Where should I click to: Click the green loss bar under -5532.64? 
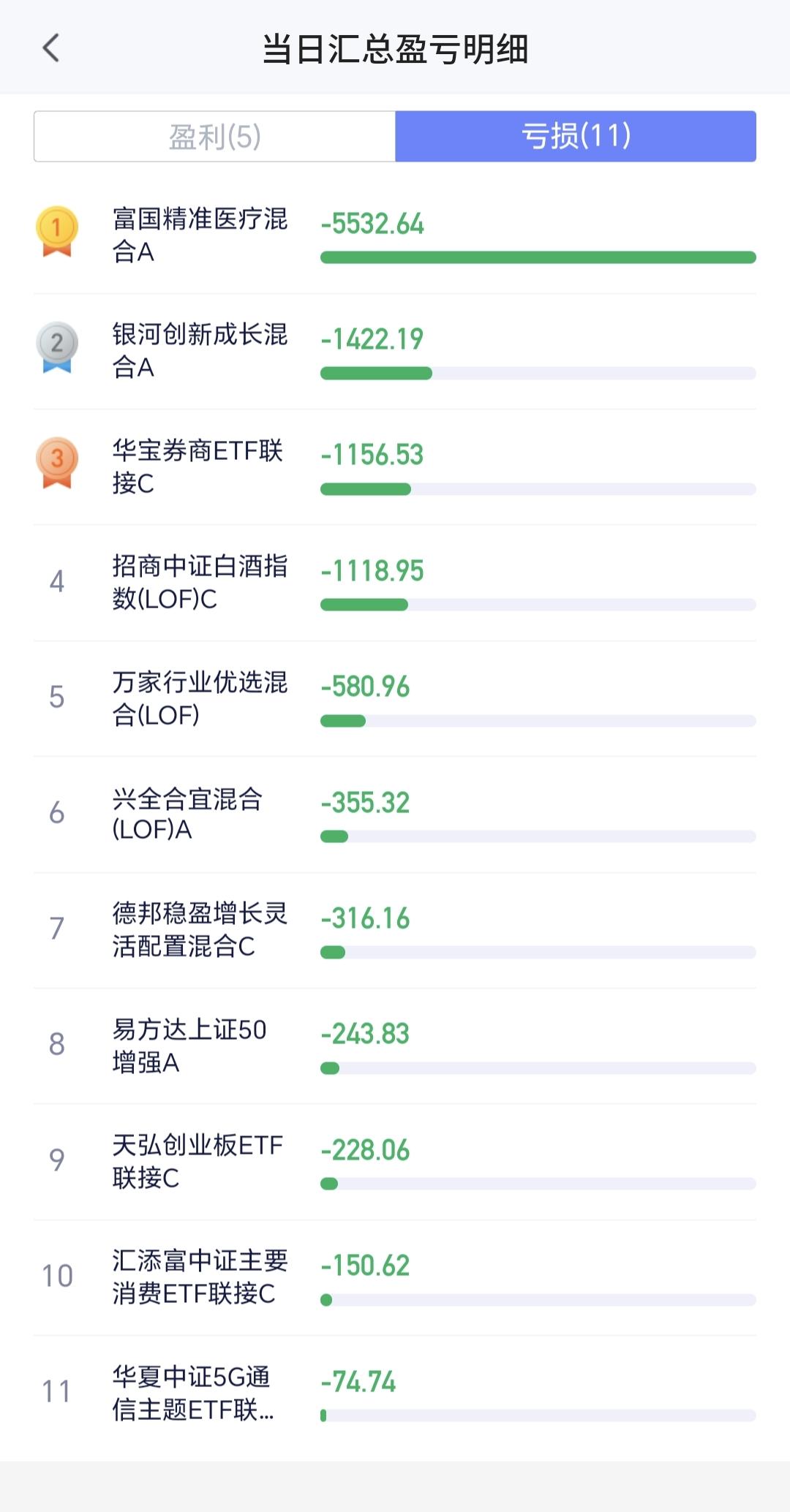tap(538, 257)
